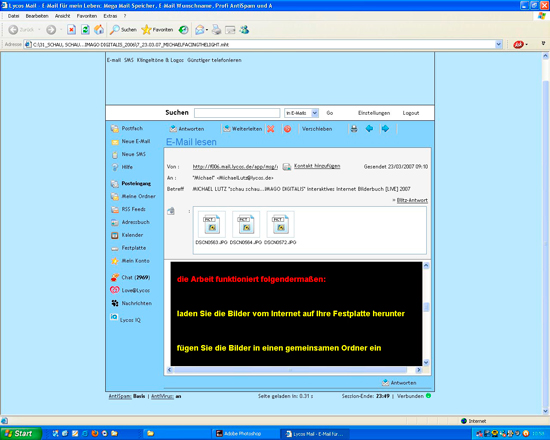Click the message body horizontal scrollbar

click(x=293, y=370)
